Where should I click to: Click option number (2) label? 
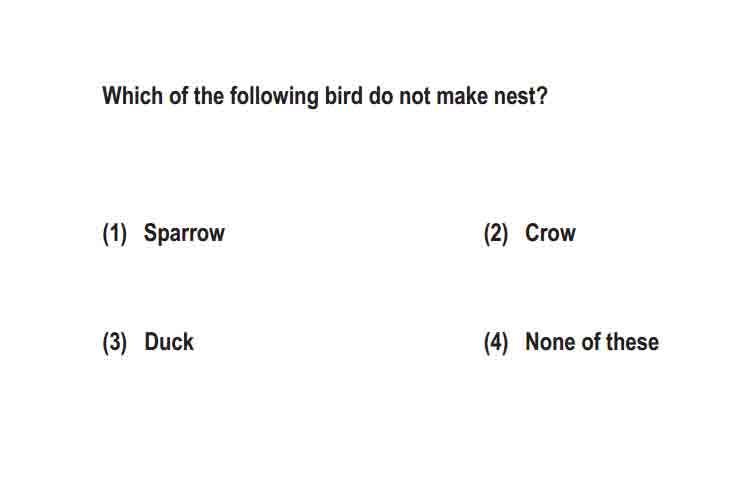[496, 234]
